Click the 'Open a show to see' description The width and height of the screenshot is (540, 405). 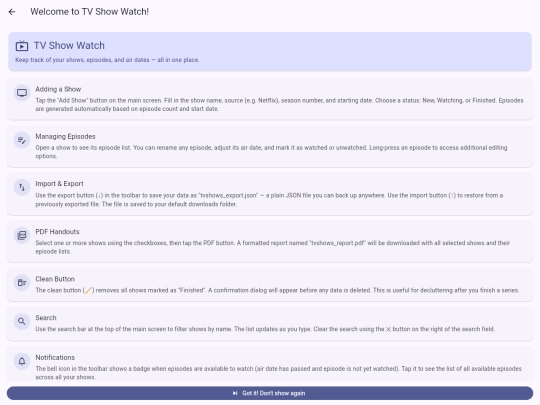tap(271, 152)
